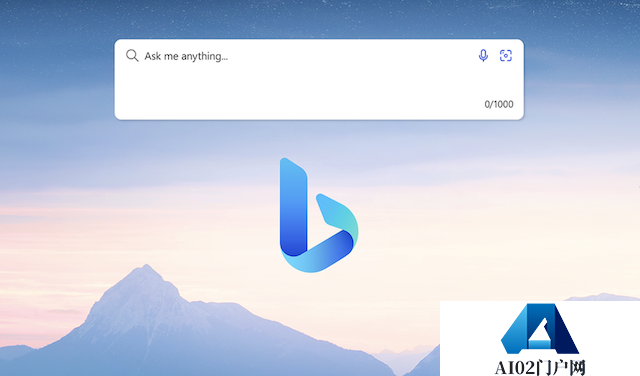
Task: Focus the 'Ask me anything...' input field
Action: pos(319,80)
